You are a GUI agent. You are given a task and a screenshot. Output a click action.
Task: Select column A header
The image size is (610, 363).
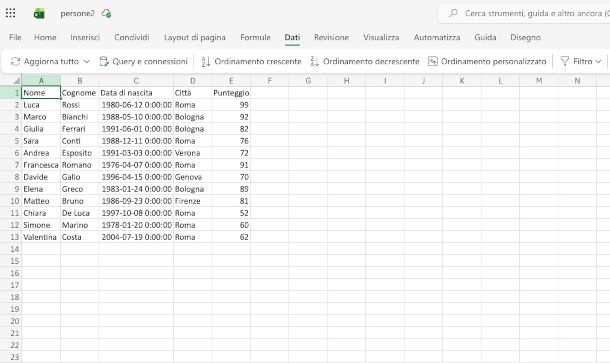(x=41, y=81)
